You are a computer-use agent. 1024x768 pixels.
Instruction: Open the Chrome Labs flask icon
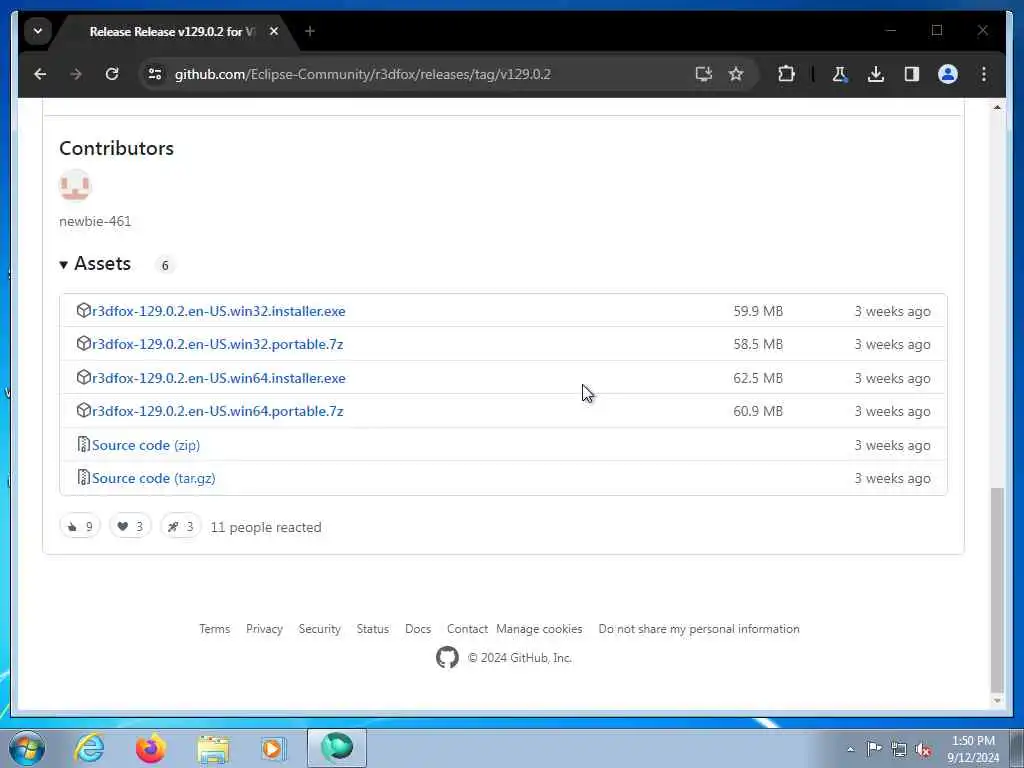click(840, 74)
